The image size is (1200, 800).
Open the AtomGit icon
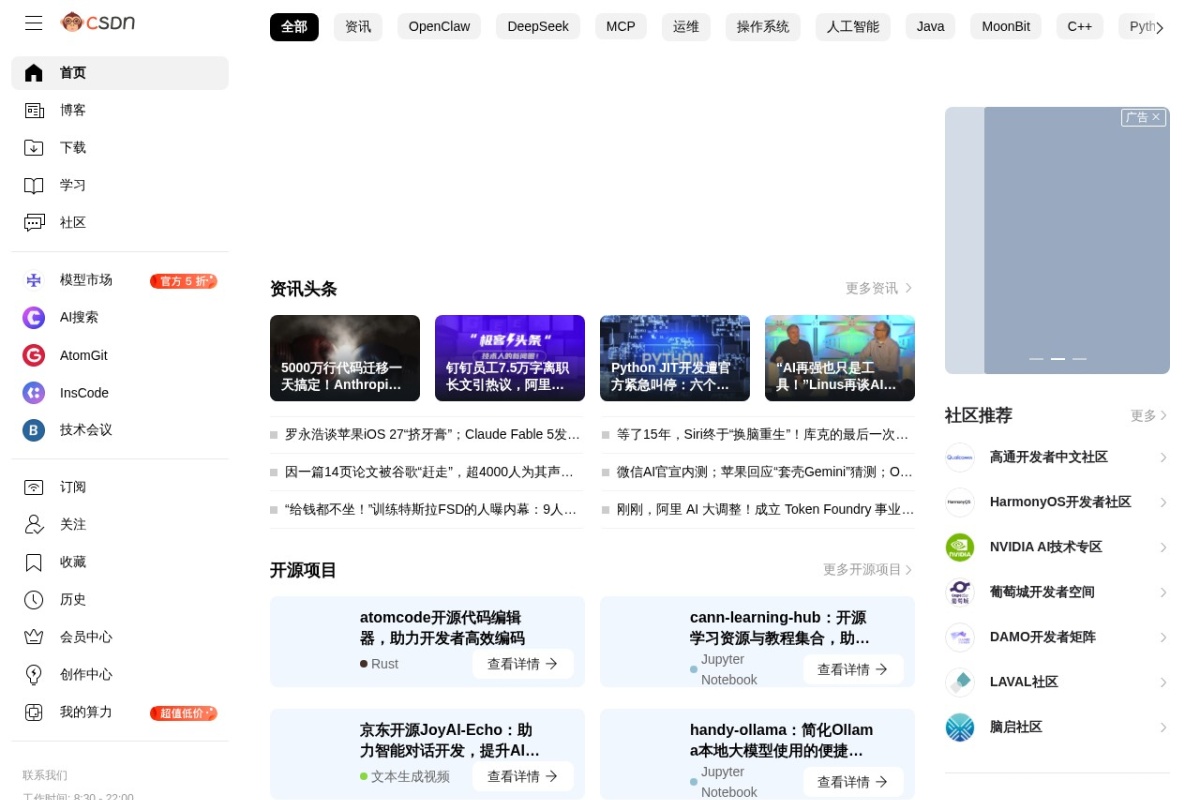[x=34, y=355]
